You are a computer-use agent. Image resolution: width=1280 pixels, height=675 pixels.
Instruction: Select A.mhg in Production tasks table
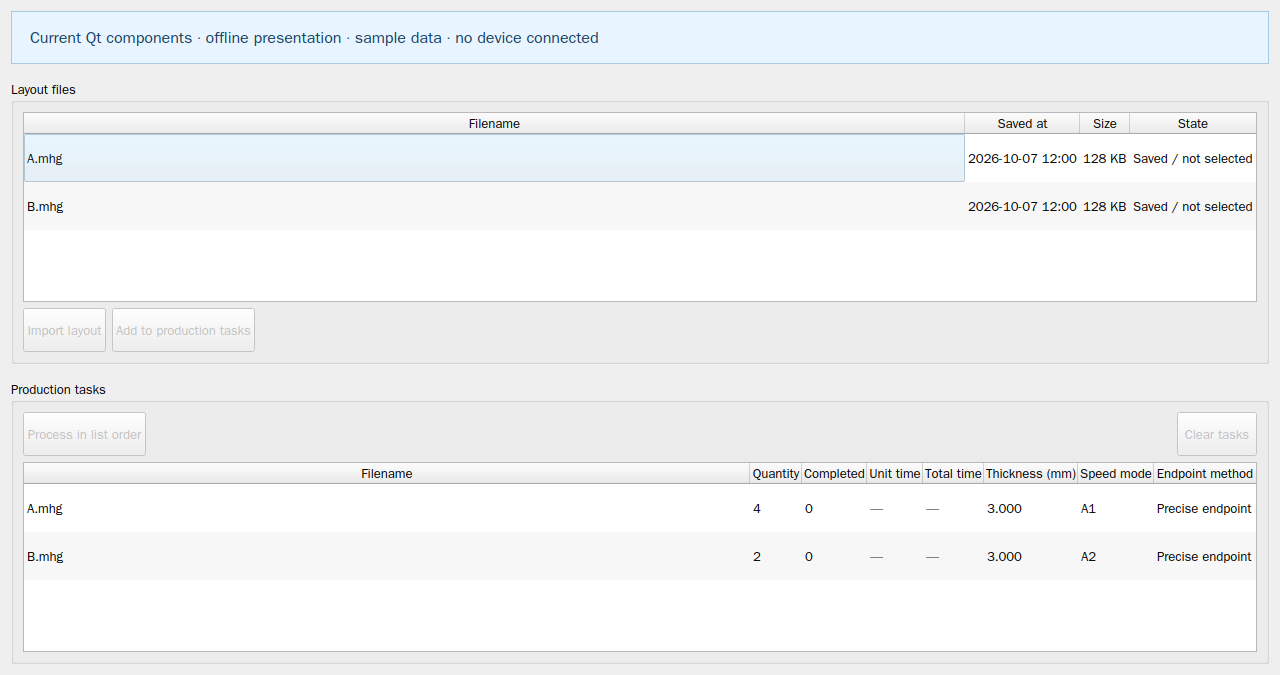387,508
